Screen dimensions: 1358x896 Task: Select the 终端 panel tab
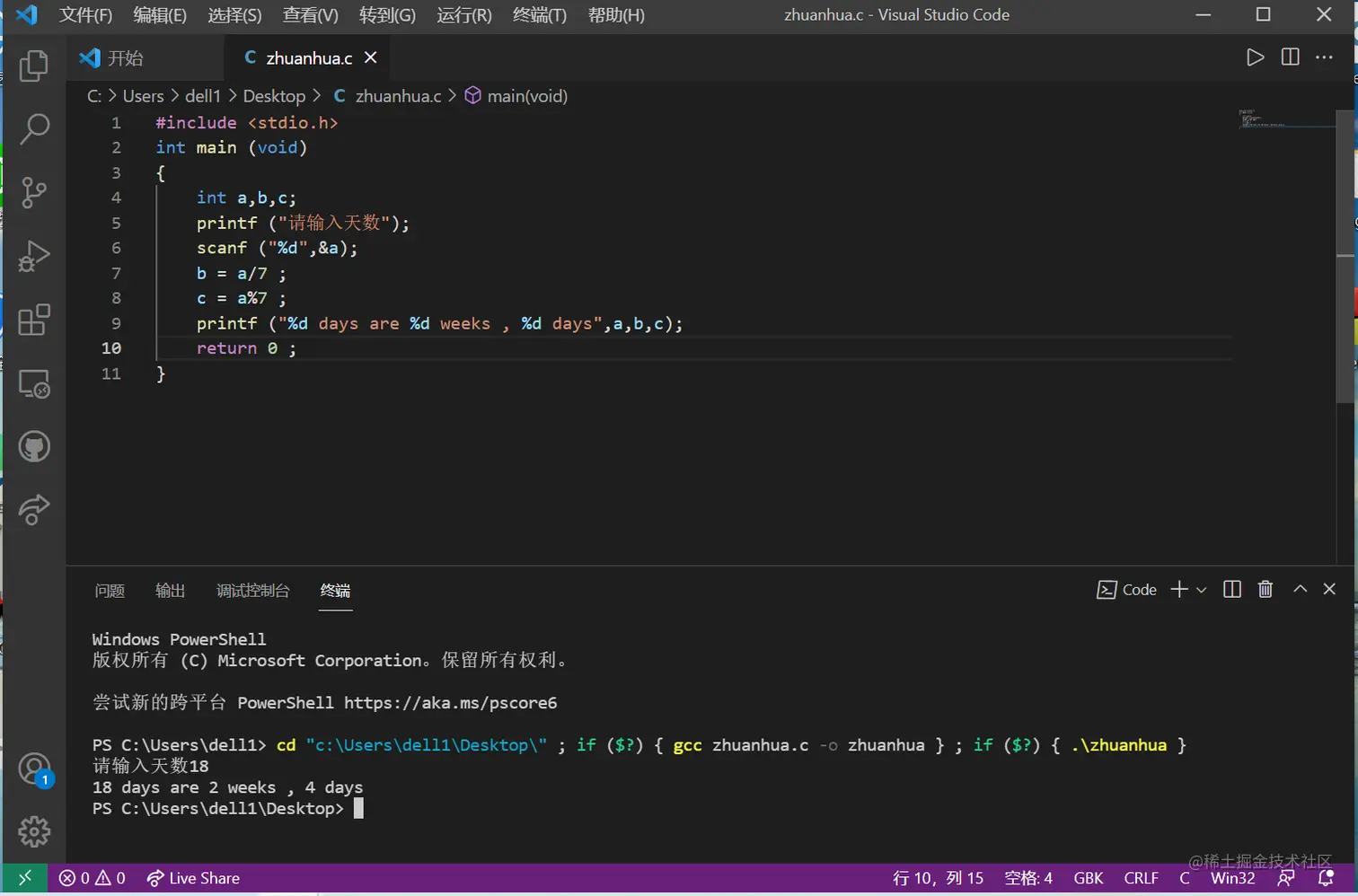335,590
